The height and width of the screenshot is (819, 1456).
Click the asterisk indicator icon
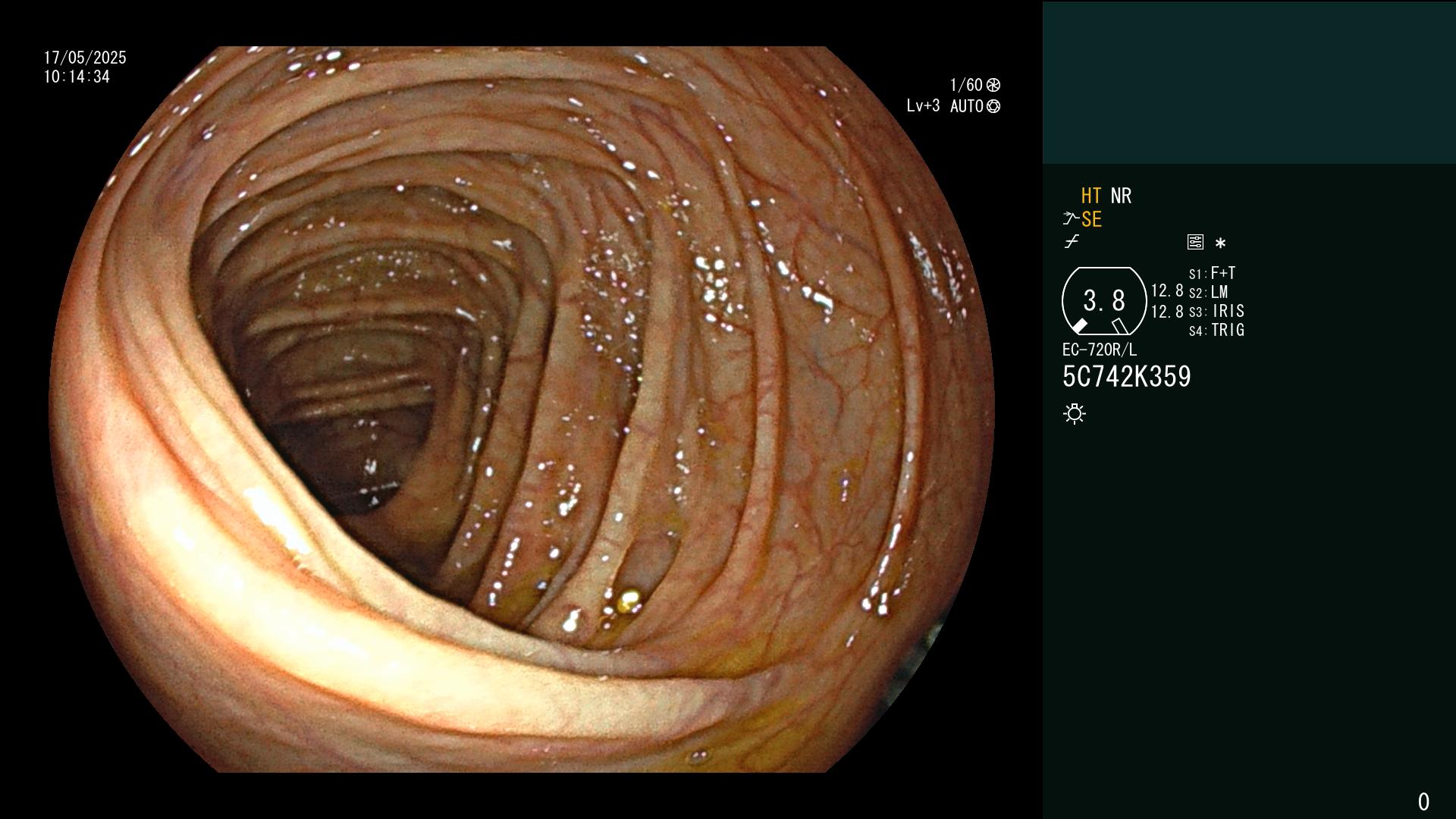click(1220, 243)
